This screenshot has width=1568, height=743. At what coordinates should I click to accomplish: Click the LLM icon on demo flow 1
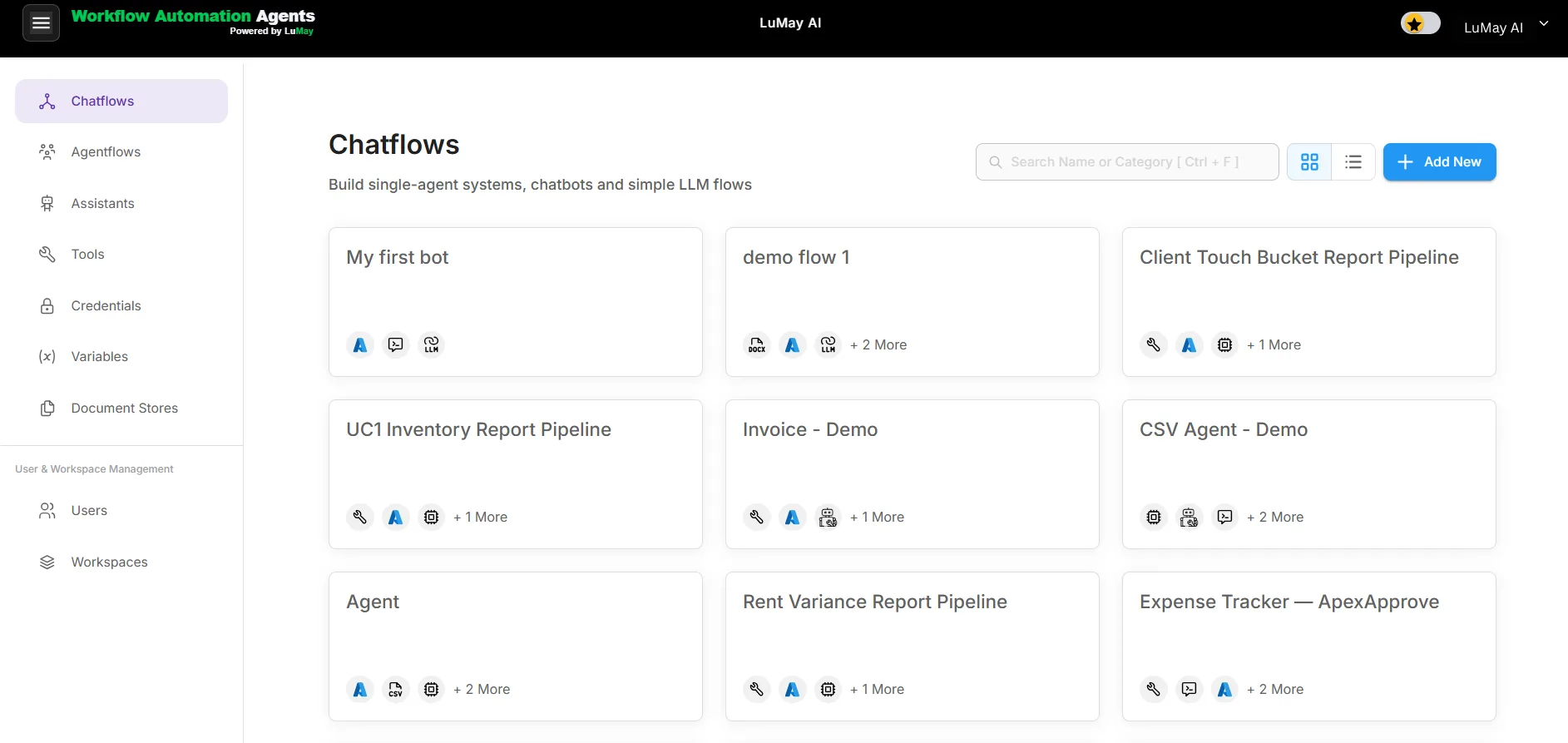pos(829,344)
